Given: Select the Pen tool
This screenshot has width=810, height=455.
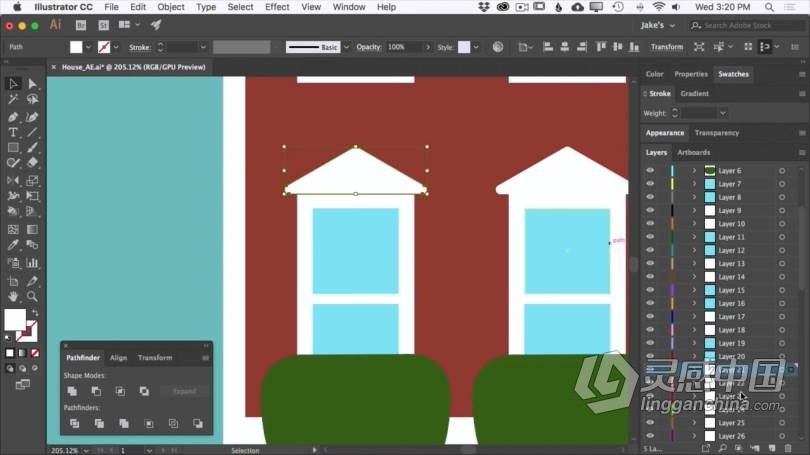Looking at the screenshot, I should coord(13,117).
